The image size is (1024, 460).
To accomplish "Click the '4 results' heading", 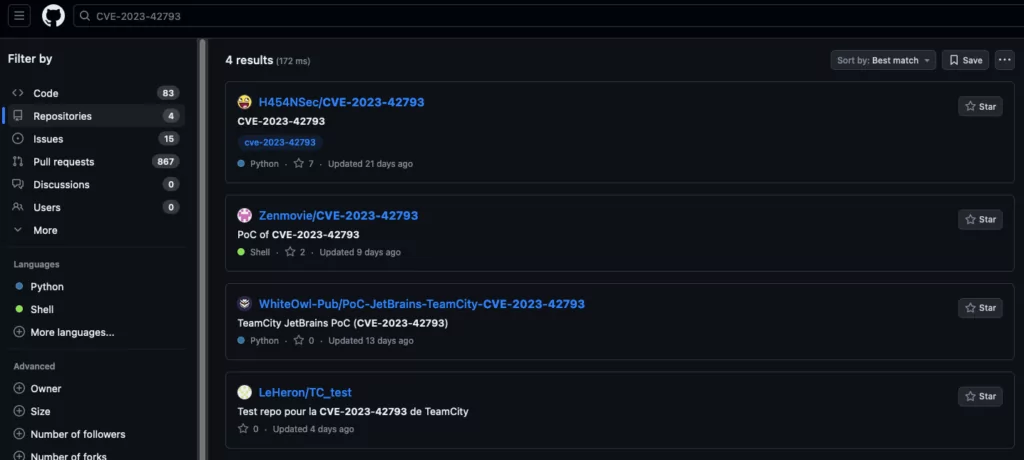I will click(x=249, y=60).
